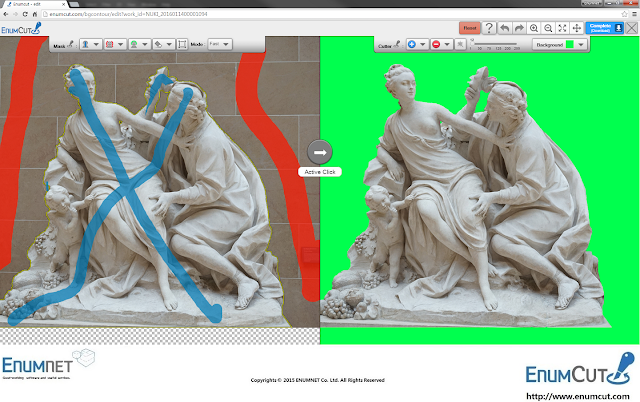Click the browser forward arrow

point(16,14)
